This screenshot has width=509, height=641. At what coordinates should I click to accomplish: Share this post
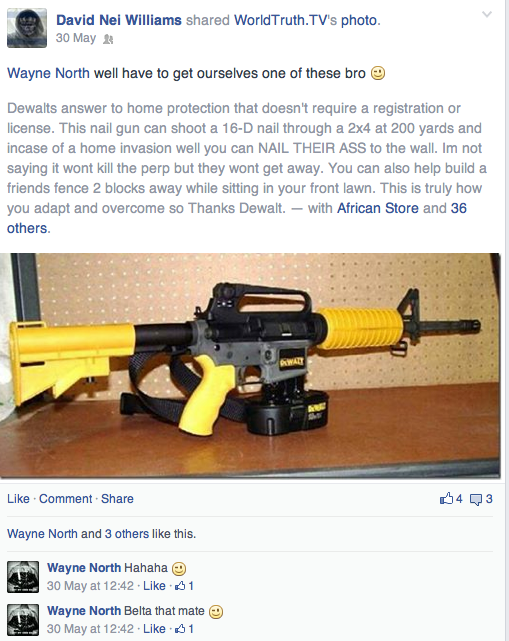pyautogui.click(x=117, y=499)
